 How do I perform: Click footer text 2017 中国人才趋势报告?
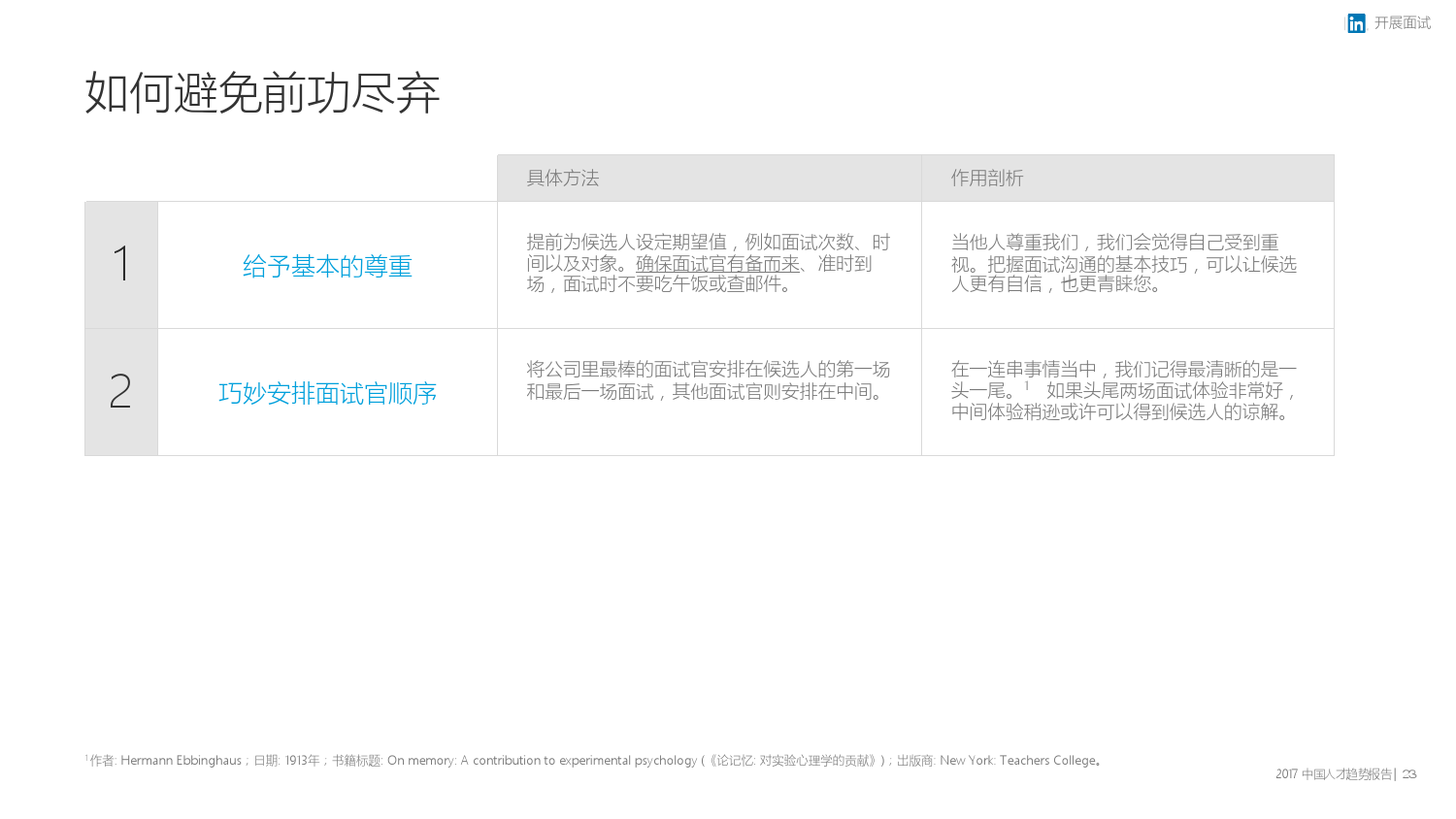point(1333,774)
